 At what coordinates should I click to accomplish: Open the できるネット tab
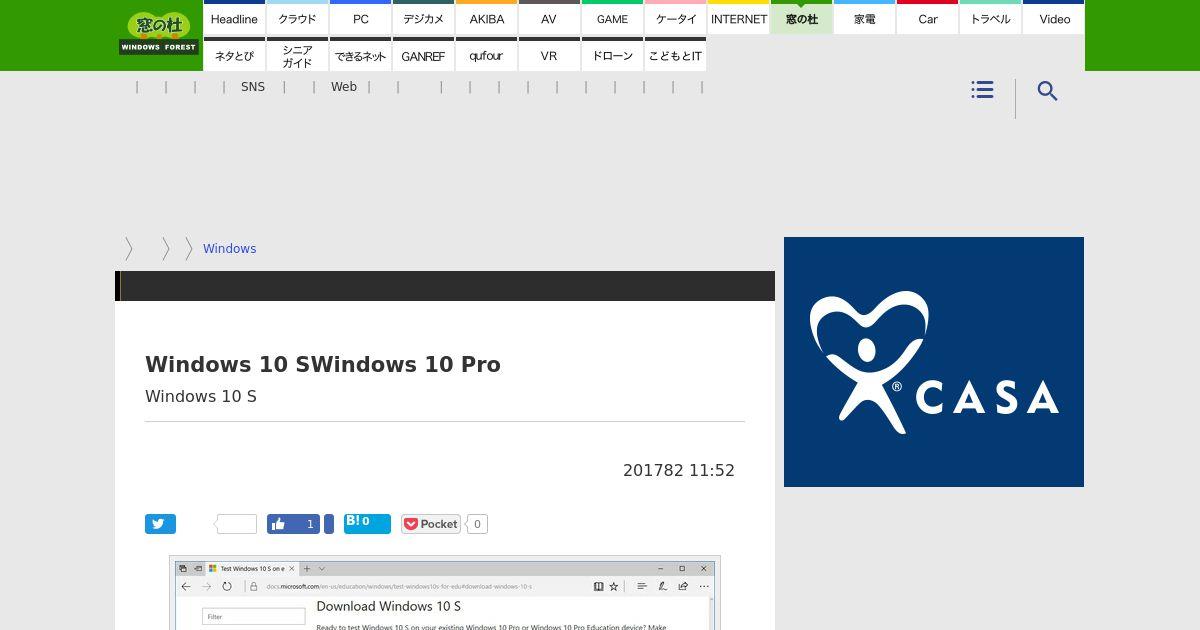tap(360, 55)
